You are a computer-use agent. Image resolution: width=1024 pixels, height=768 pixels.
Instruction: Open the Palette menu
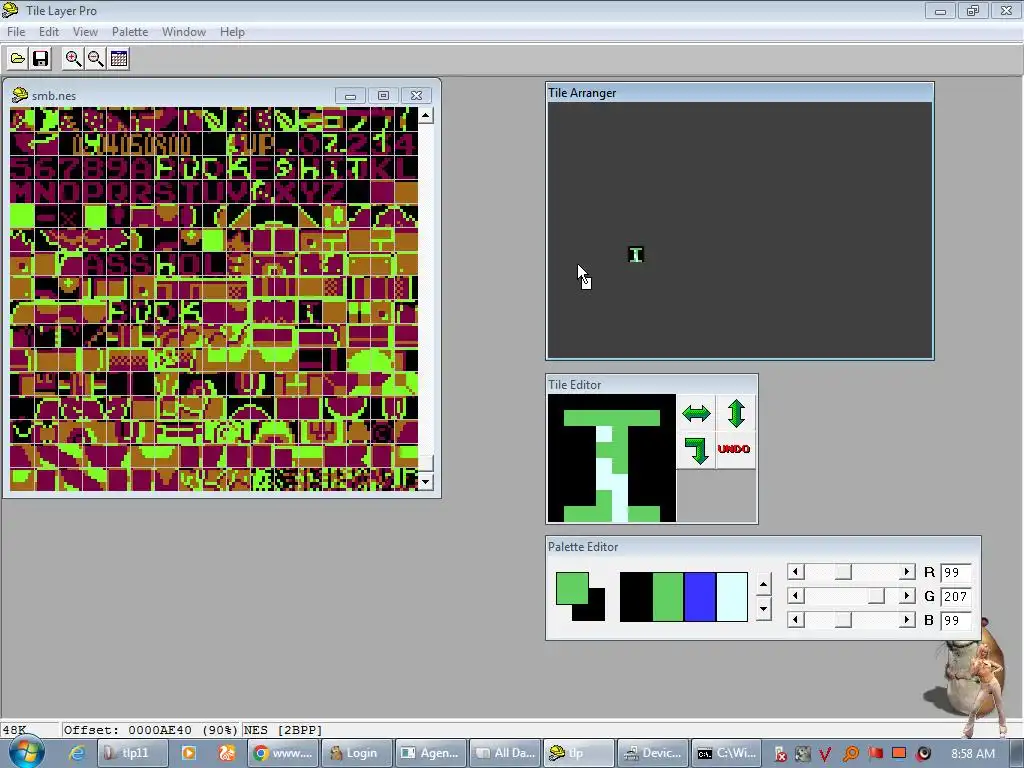tap(130, 31)
